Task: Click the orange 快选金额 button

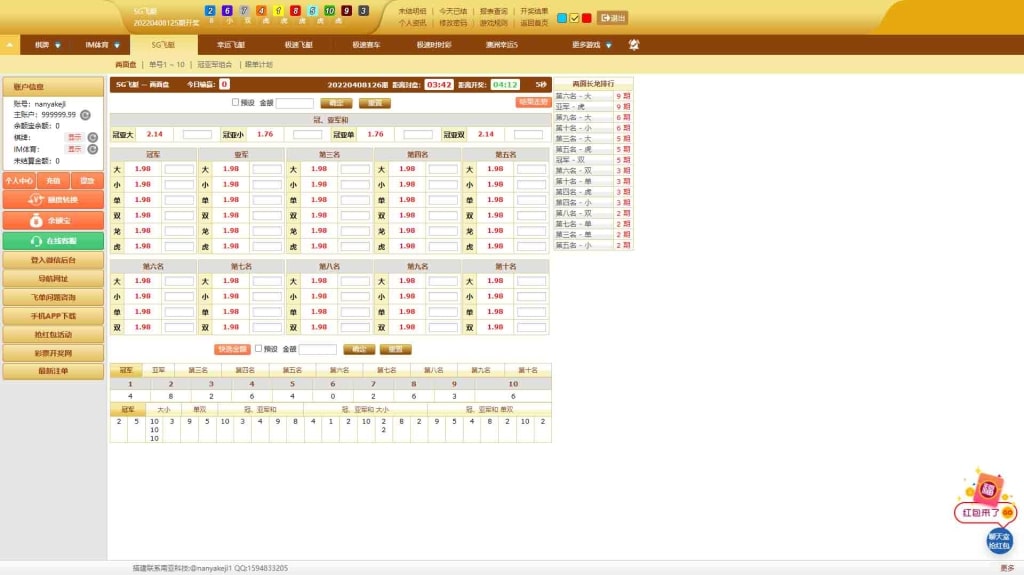Action: (x=232, y=349)
